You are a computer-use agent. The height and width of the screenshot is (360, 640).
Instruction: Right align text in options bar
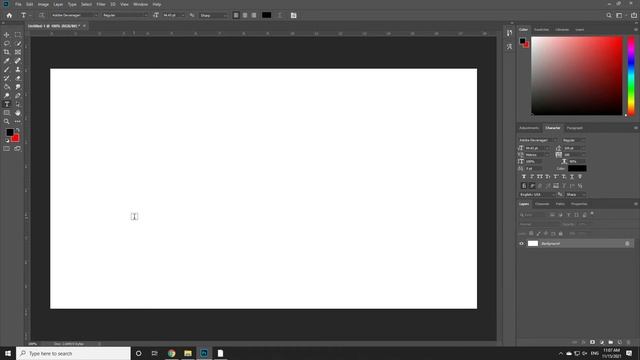click(x=254, y=15)
